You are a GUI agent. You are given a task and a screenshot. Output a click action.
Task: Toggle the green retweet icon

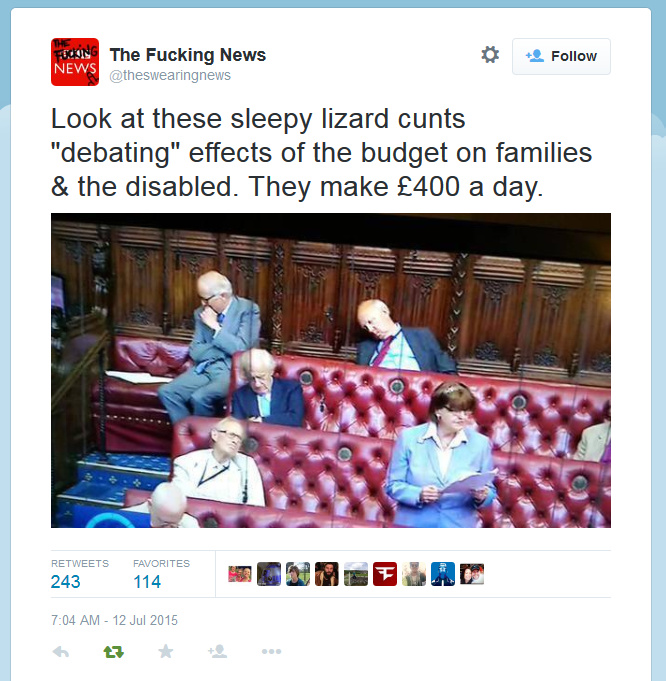pos(113,651)
